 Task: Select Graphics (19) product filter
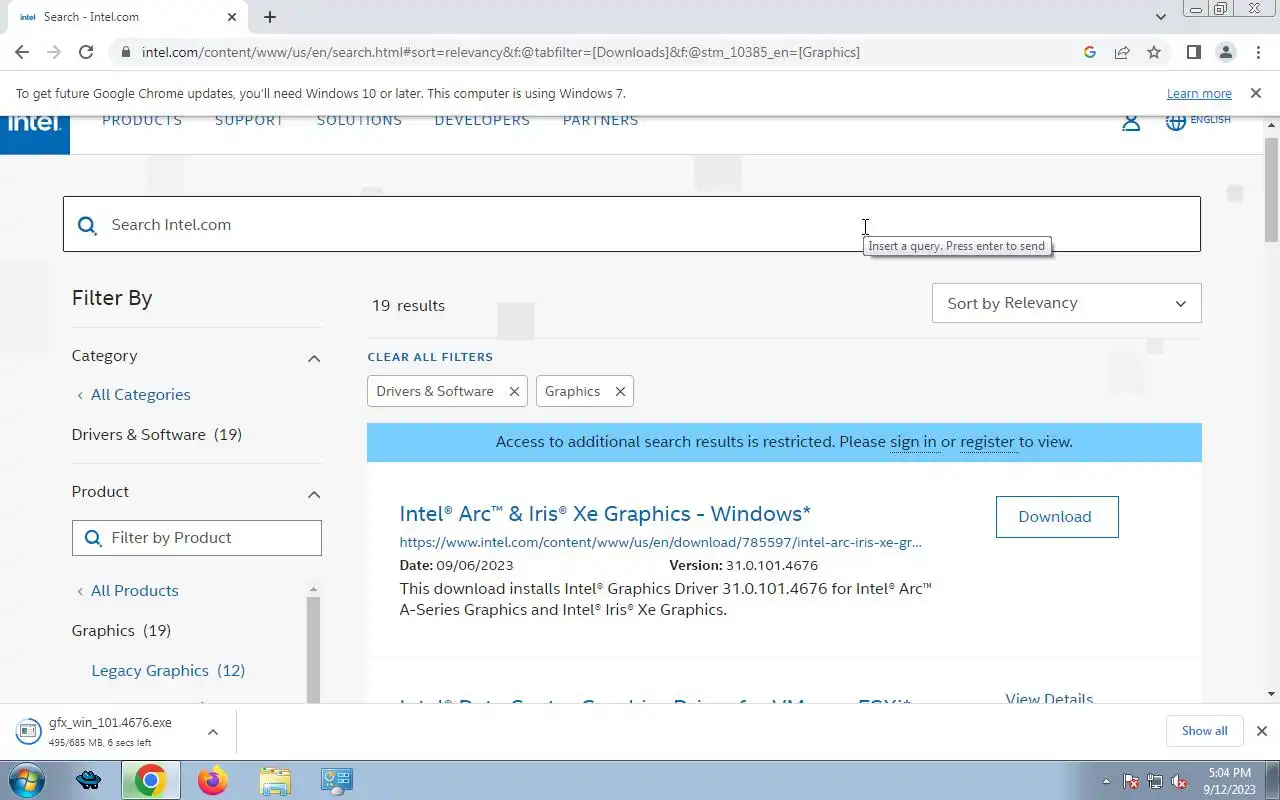[121, 631]
